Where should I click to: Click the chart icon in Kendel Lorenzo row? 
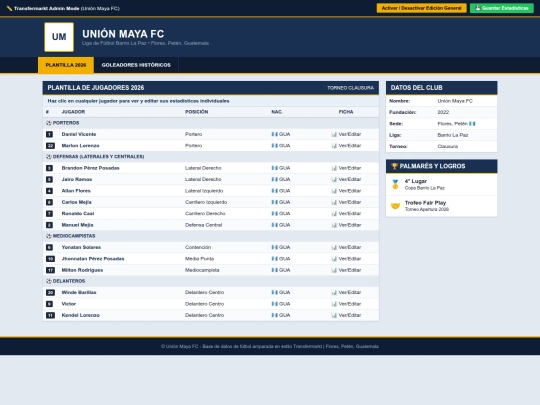pos(334,315)
